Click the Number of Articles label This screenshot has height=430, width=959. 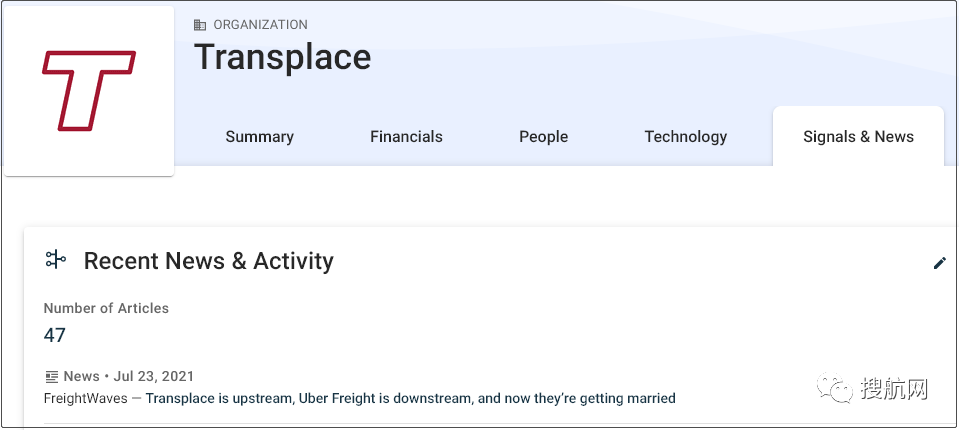[x=106, y=308]
